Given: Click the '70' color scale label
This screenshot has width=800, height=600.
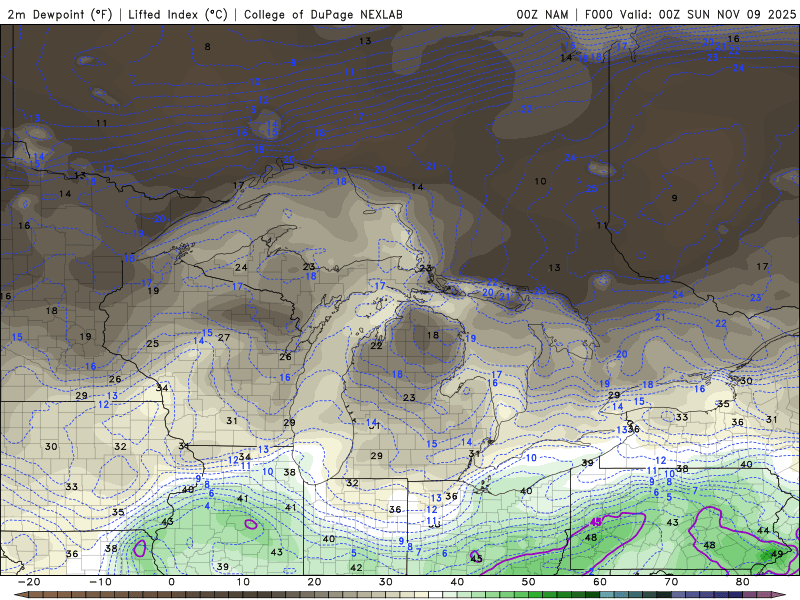Looking at the screenshot, I should click(671, 582).
